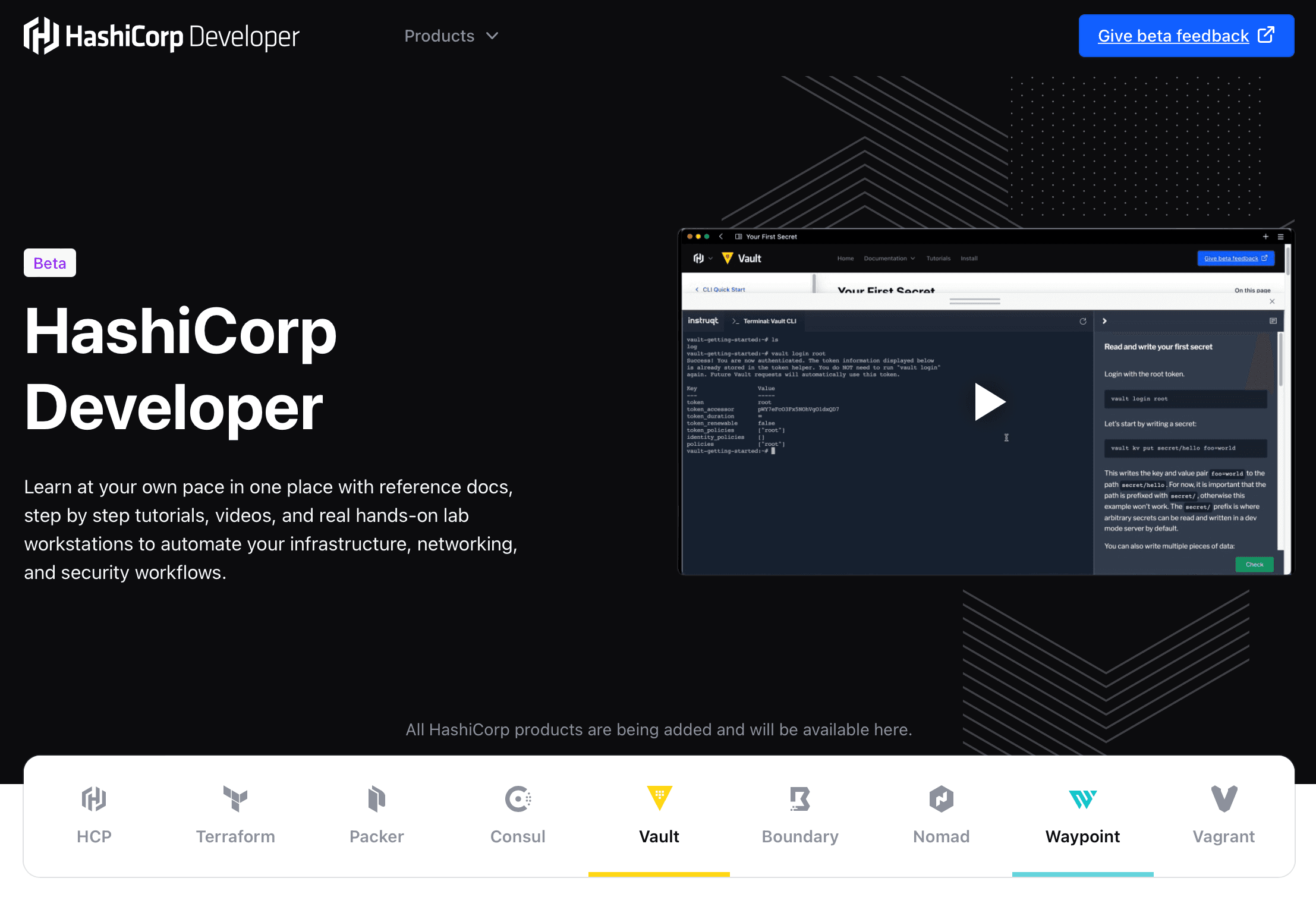Click the Instruqt logo in the terminal header
1316x919 pixels.
click(703, 320)
